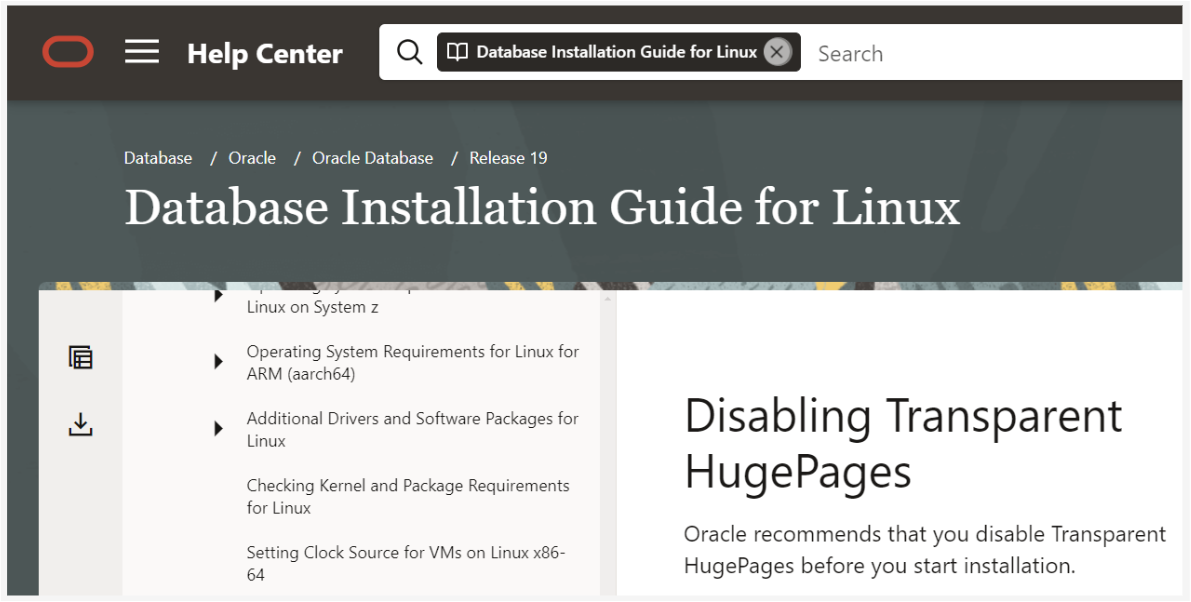This screenshot has width=1191, height=602.
Task: Open the hamburger navigation menu
Action: coord(142,52)
